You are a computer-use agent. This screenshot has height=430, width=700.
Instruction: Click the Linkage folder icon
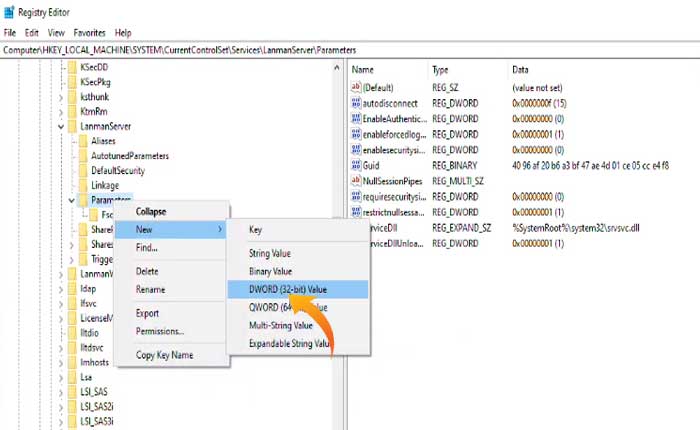coord(83,185)
